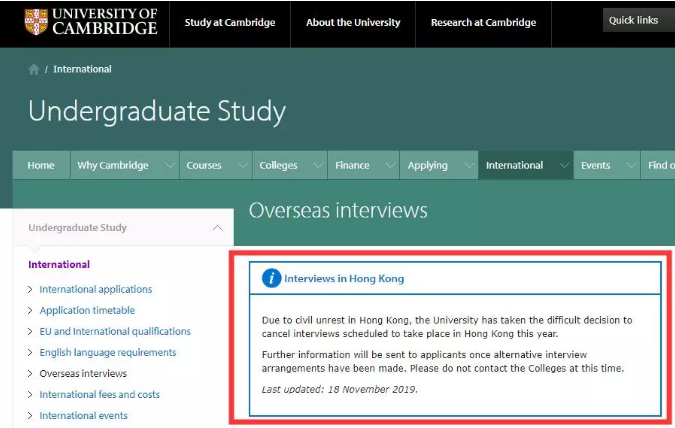675x428 pixels.
Task: Click the University of Cambridge crest logo
Action: tap(36, 21)
